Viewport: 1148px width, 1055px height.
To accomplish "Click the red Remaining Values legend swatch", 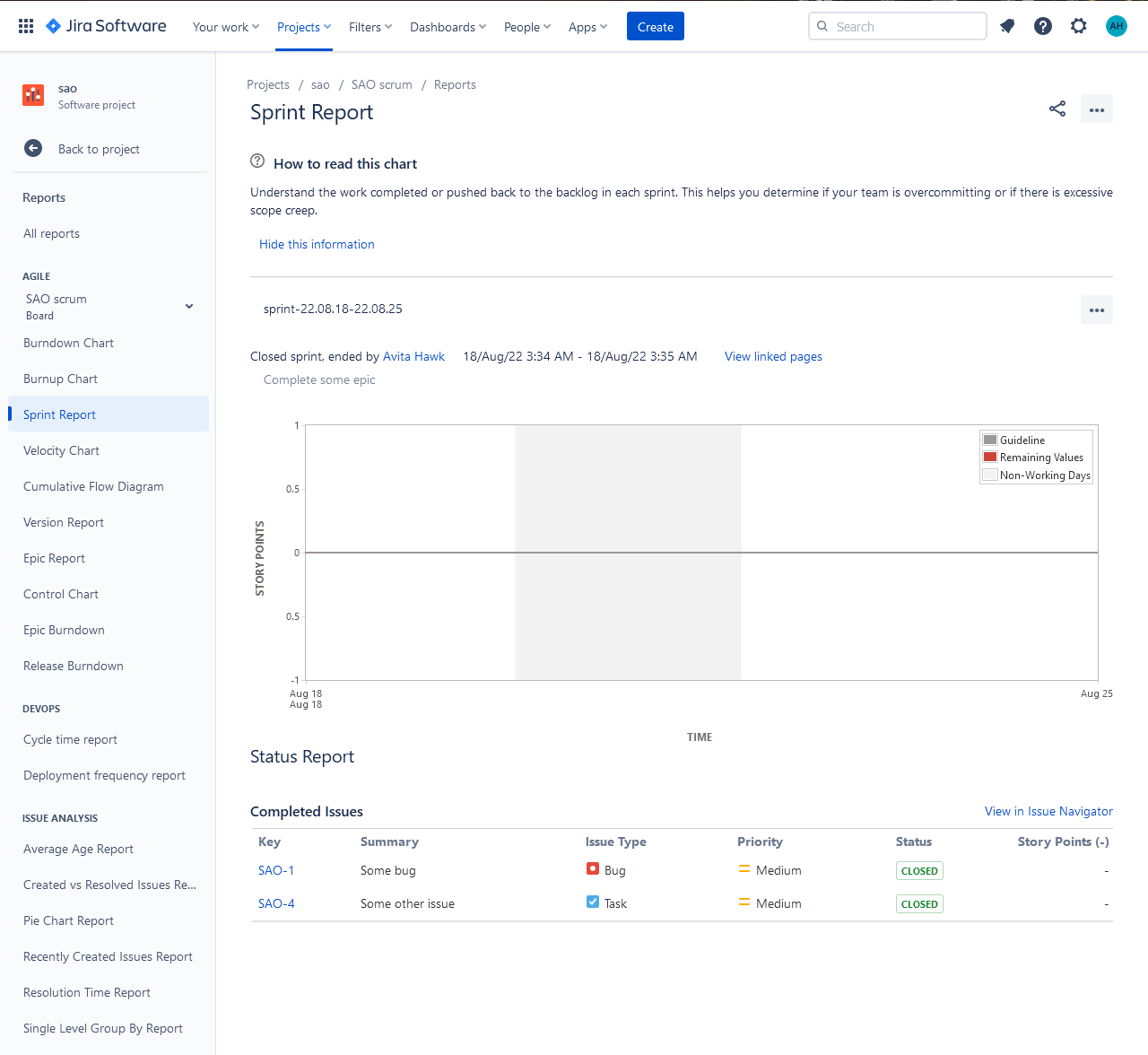I will tap(989, 457).
